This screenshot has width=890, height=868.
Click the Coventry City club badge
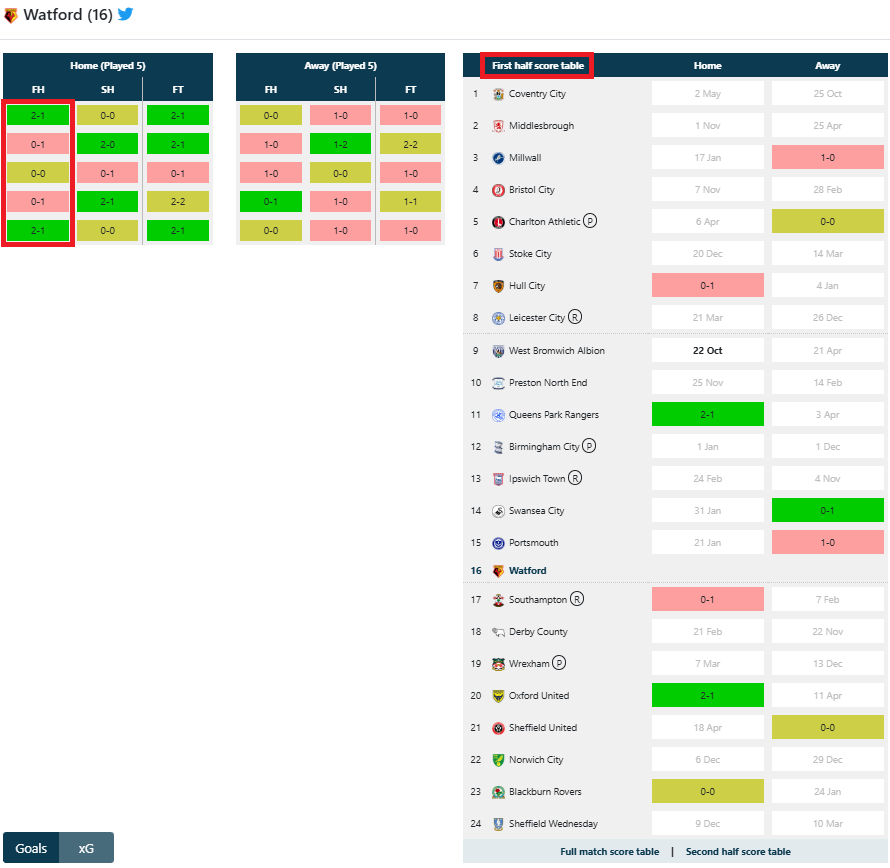498,94
